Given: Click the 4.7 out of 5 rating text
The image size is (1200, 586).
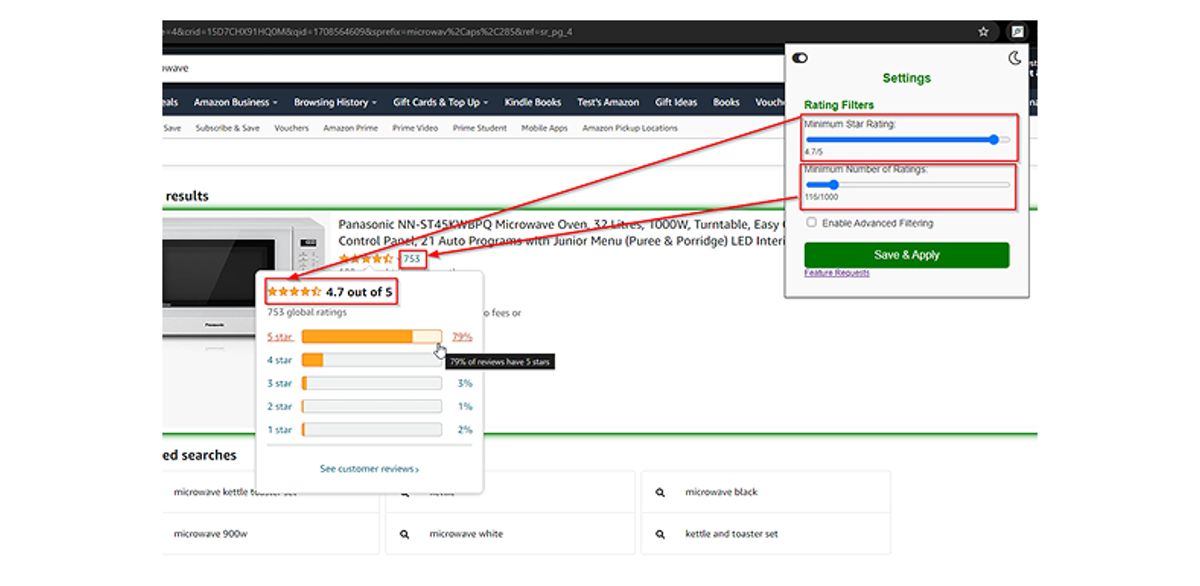Looking at the screenshot, I should pyautogui.click(x=359, y=292).
